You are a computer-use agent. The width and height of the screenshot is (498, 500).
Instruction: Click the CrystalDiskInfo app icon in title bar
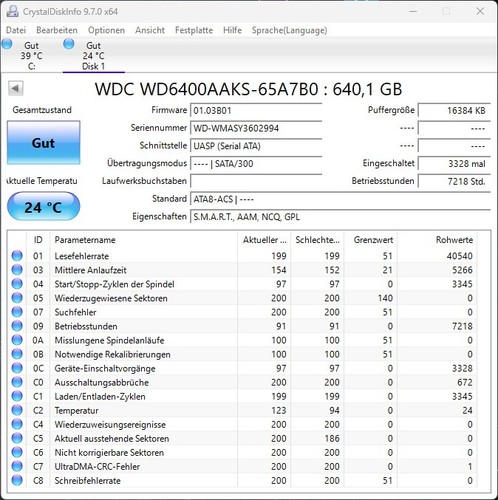pyautogui.click(x=12, y=11)
